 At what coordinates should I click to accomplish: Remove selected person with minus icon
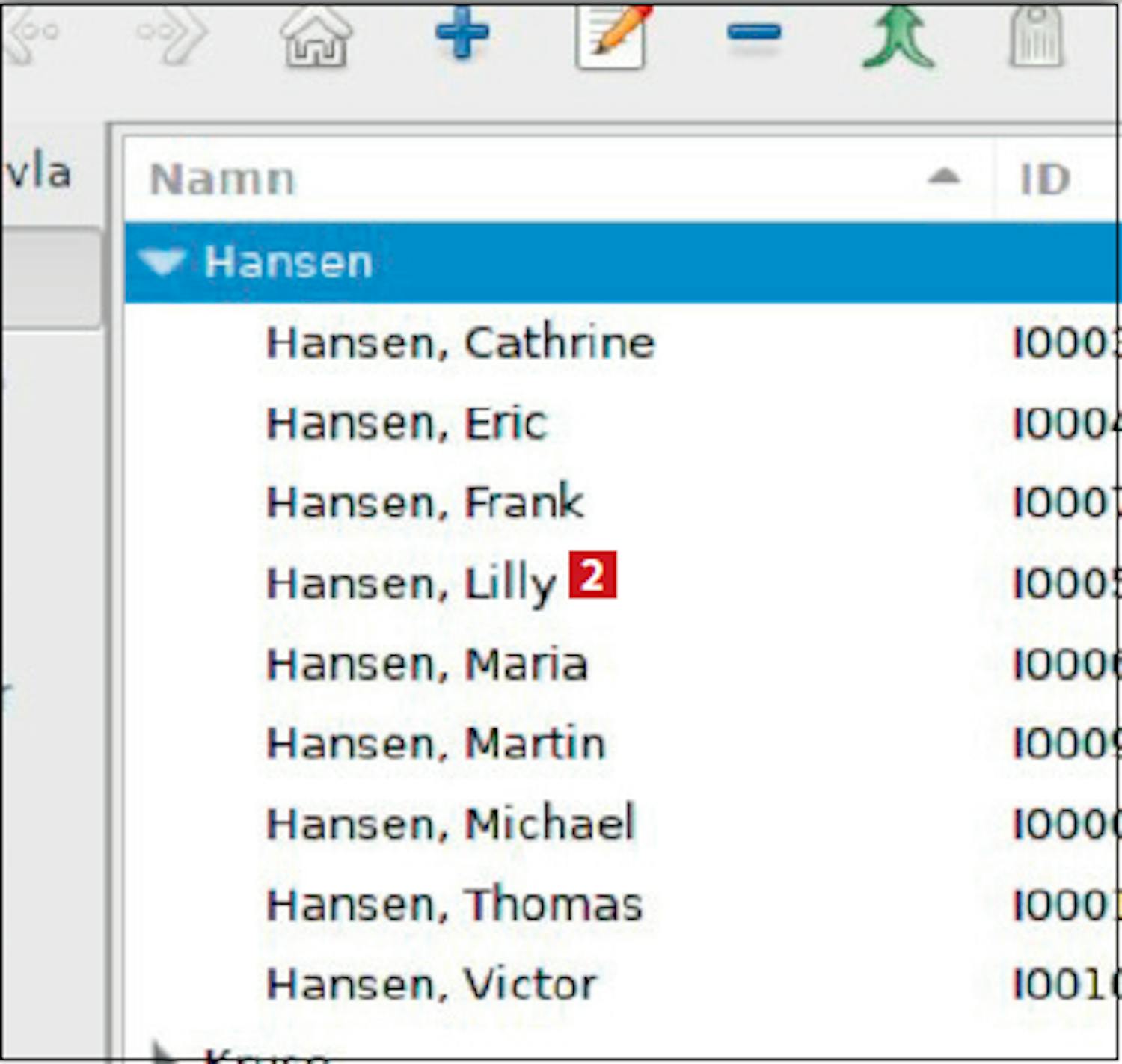[x=753, y=32]
